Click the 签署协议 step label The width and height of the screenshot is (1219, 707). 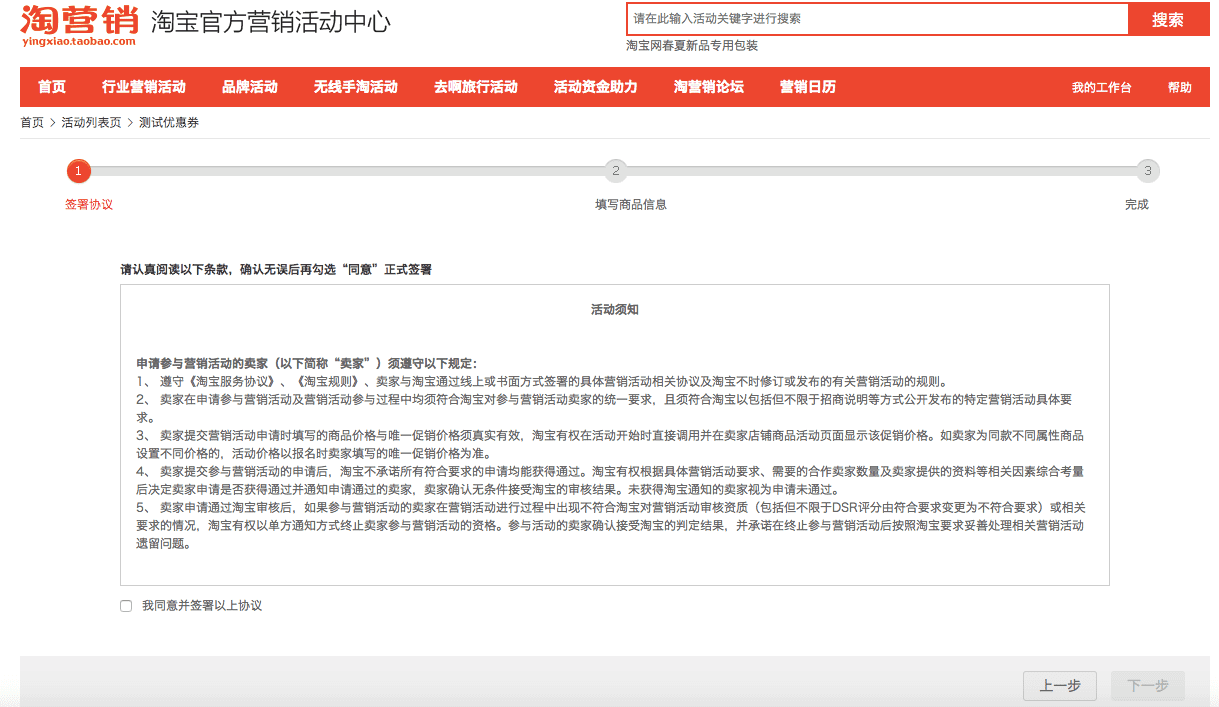click(x=89, y=204)
